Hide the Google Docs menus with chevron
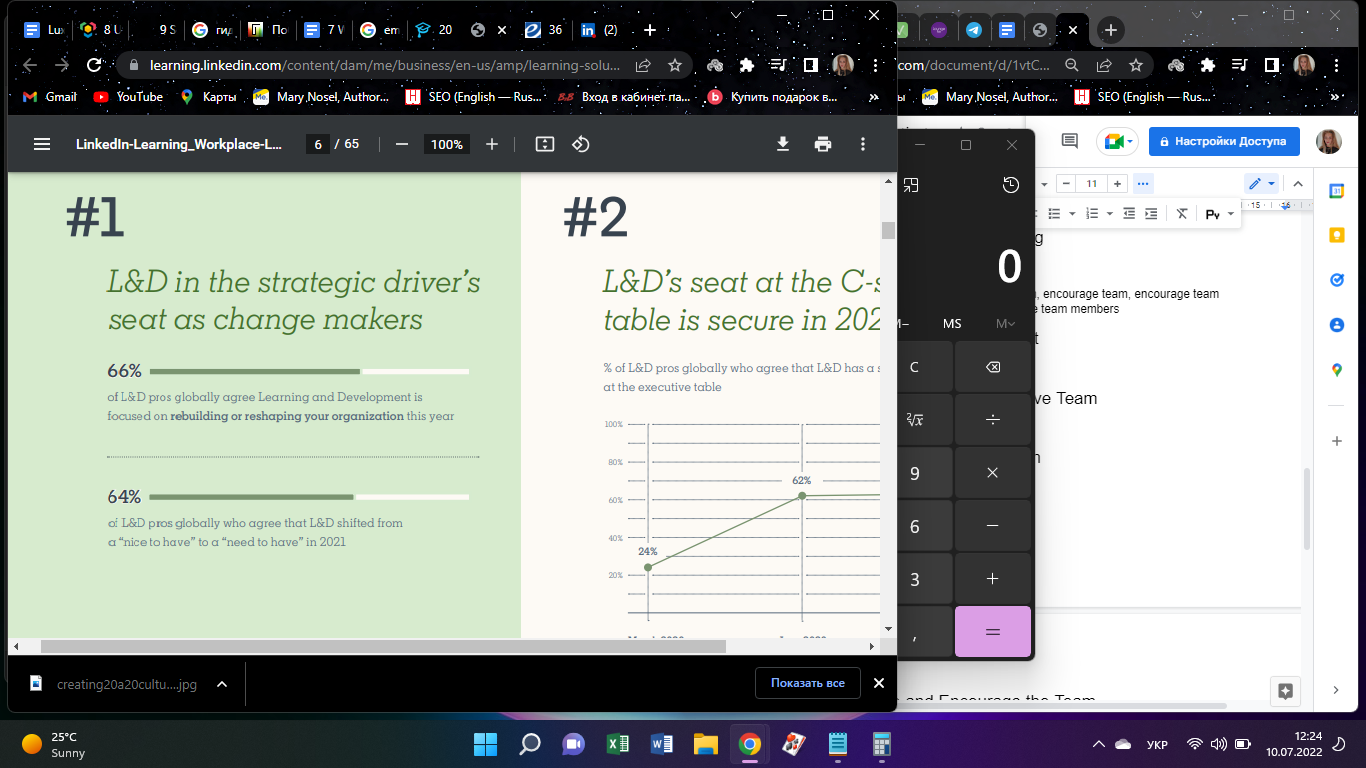This screenshot has width=1366, height=768. (x=1298, y=184)
